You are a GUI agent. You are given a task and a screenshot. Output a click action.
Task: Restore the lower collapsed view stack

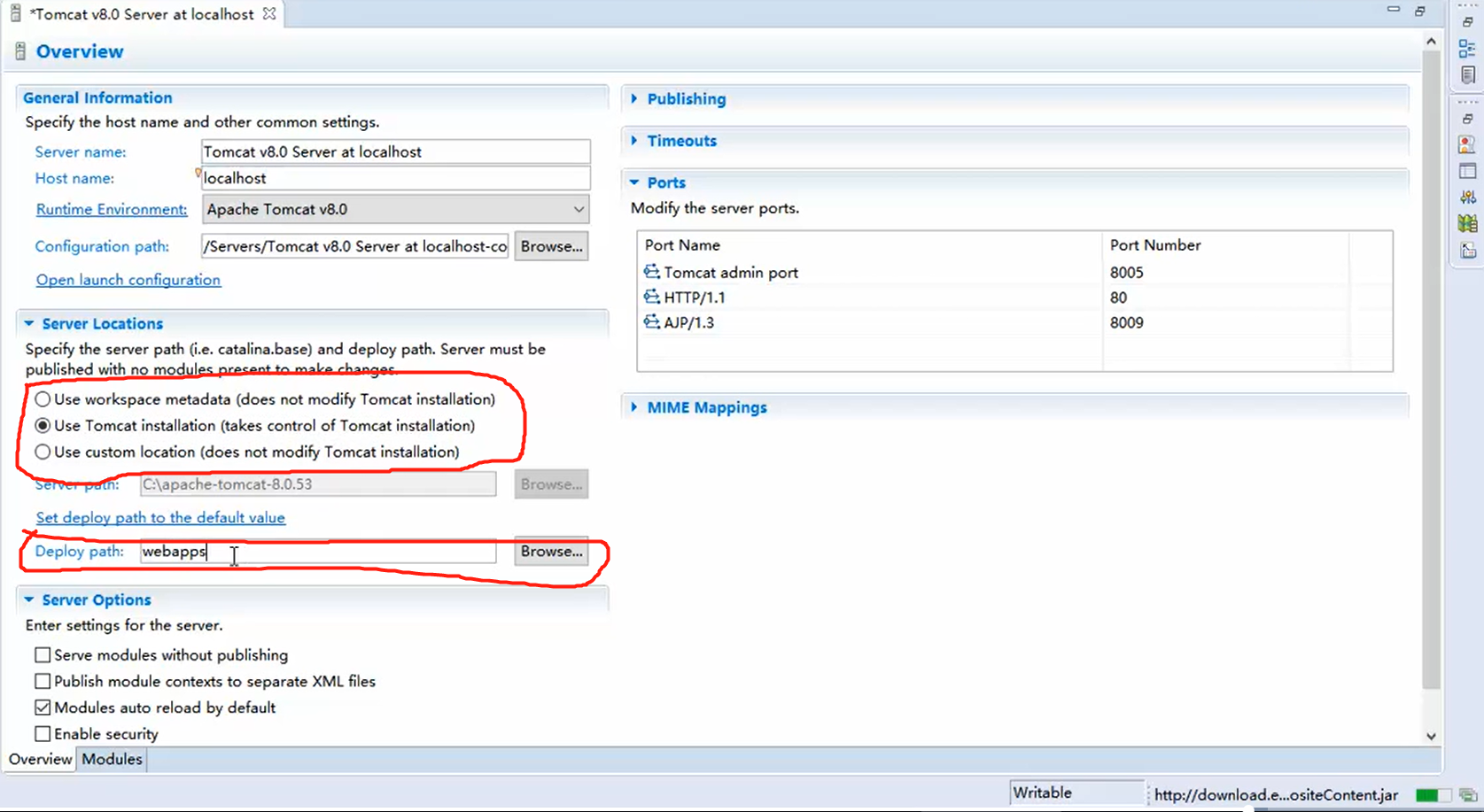[x=1467, y=119]
